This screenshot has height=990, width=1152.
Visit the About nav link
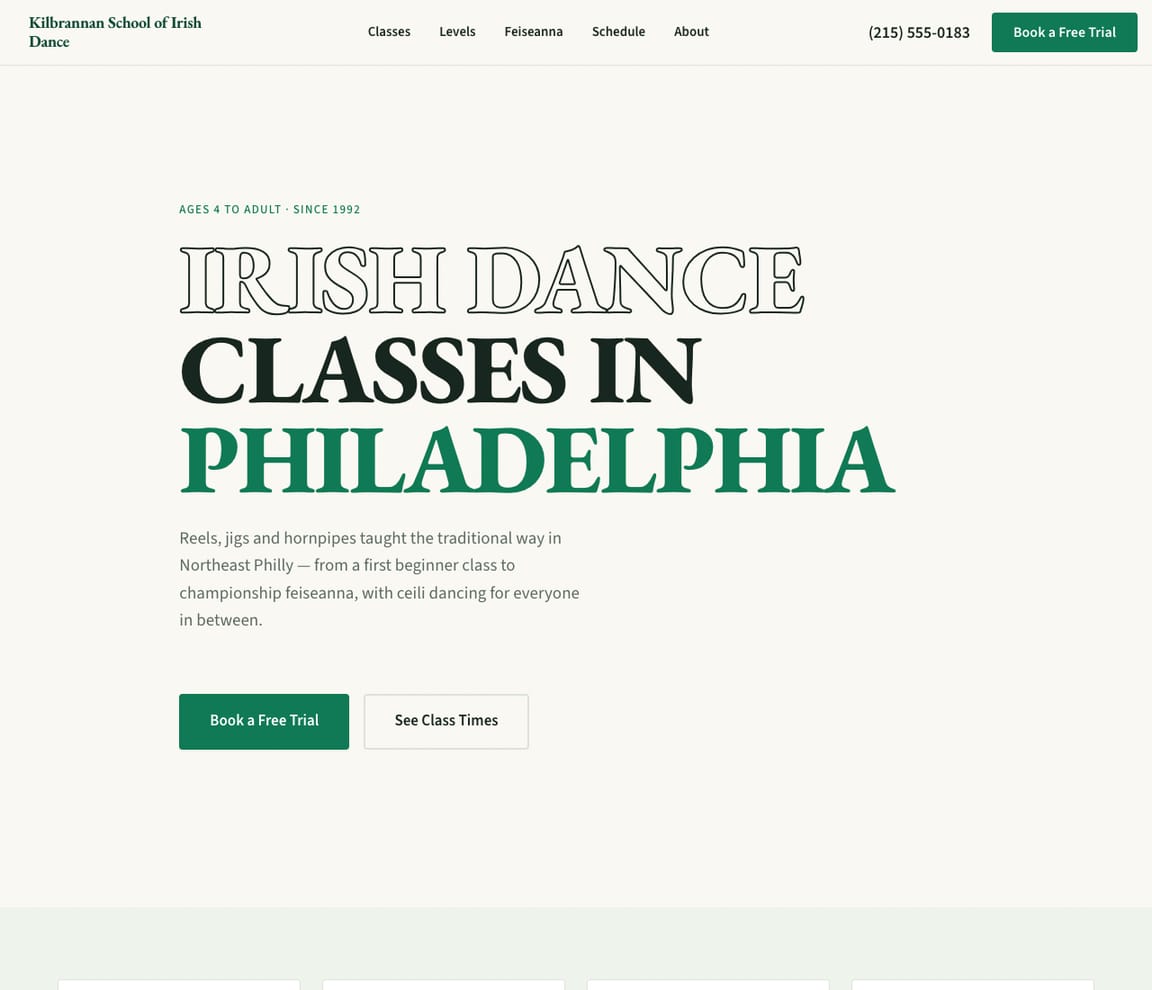[x=691, y=32]
